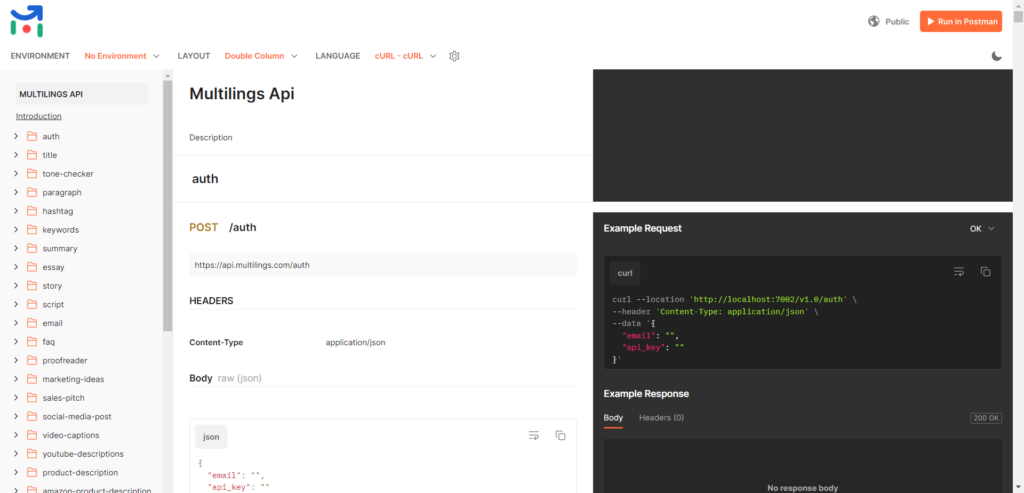Toggle word wrap in json body block
Image resolution: width=1024 pixels, height=493 pixels.
point(534,435)
